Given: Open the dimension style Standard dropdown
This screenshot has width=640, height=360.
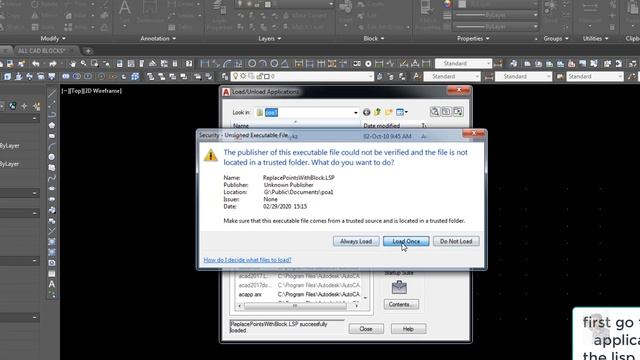Looking at the screenshot, I should 463,63.
